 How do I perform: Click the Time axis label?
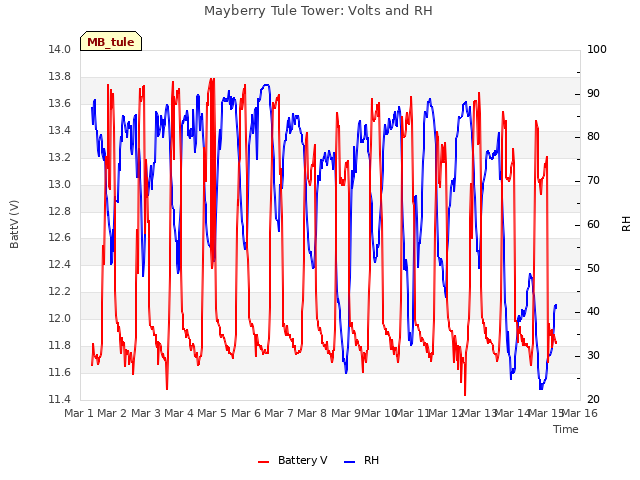566,429
